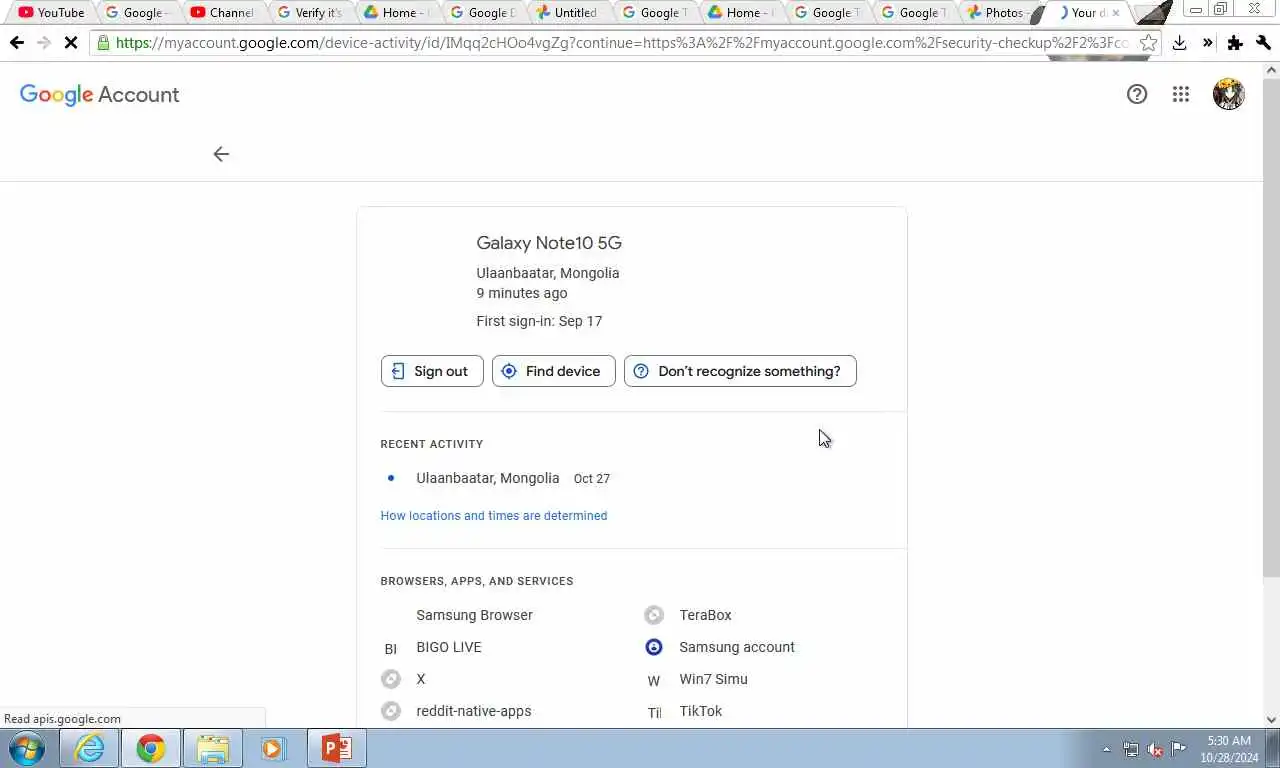This screenshot has height=768, width=1280.
Task: Show hidden system tray icons
Action: [1106, 749]
